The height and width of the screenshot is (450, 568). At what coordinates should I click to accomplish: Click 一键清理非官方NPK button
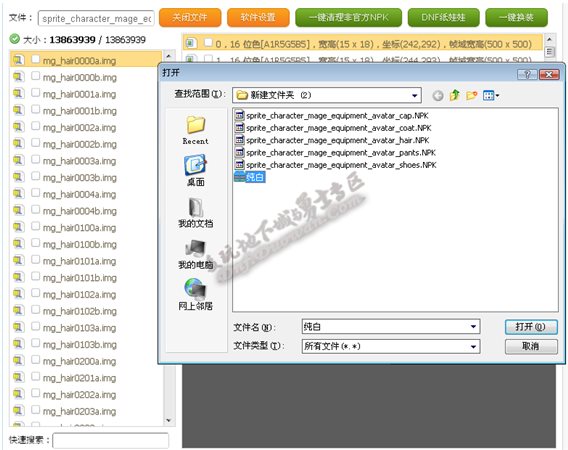coord(348,17)
